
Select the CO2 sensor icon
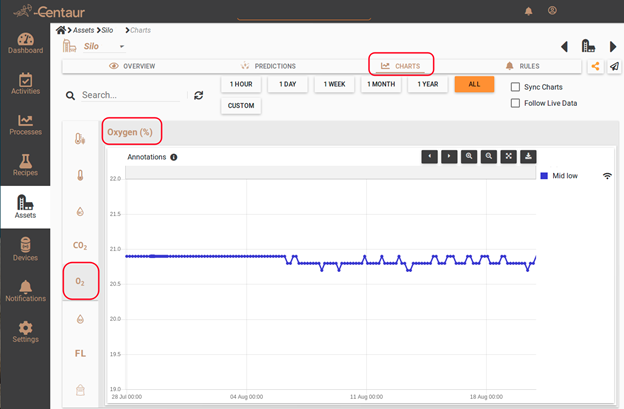tap(80, 245)
